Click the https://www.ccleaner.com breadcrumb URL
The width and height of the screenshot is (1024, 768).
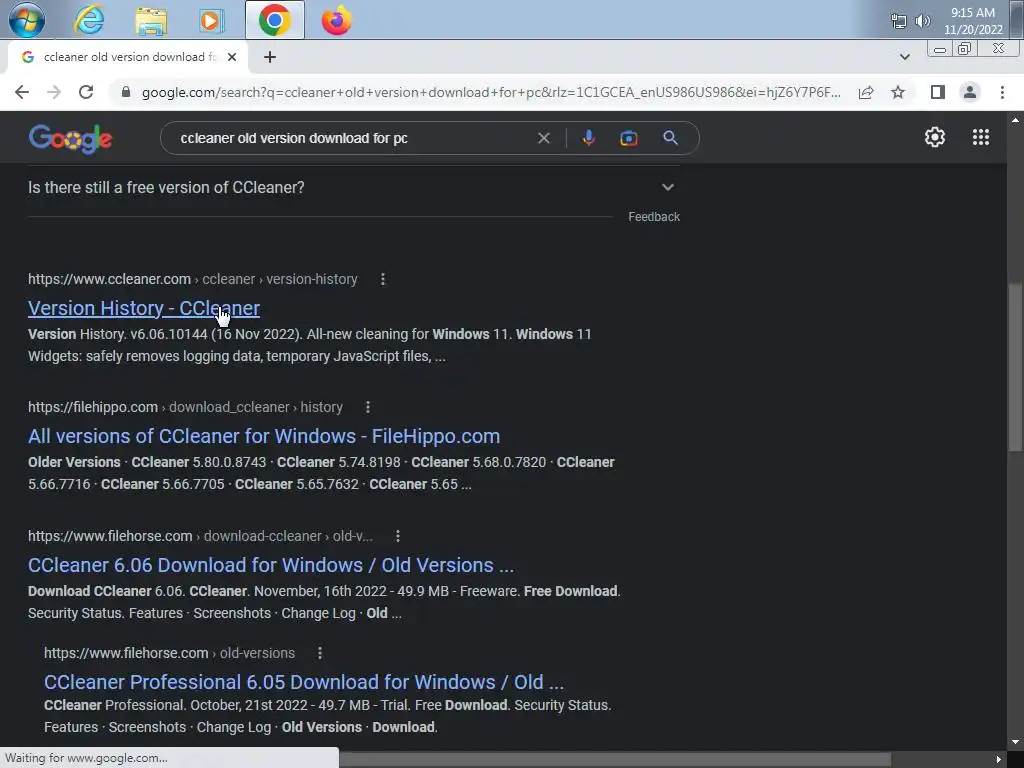(109, 280)
